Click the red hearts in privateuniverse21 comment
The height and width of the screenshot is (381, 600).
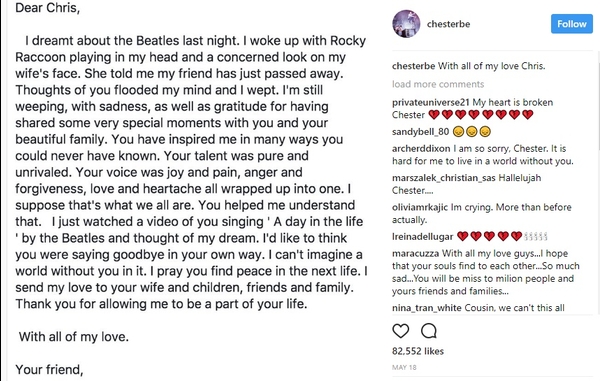(x=481, y=114)
